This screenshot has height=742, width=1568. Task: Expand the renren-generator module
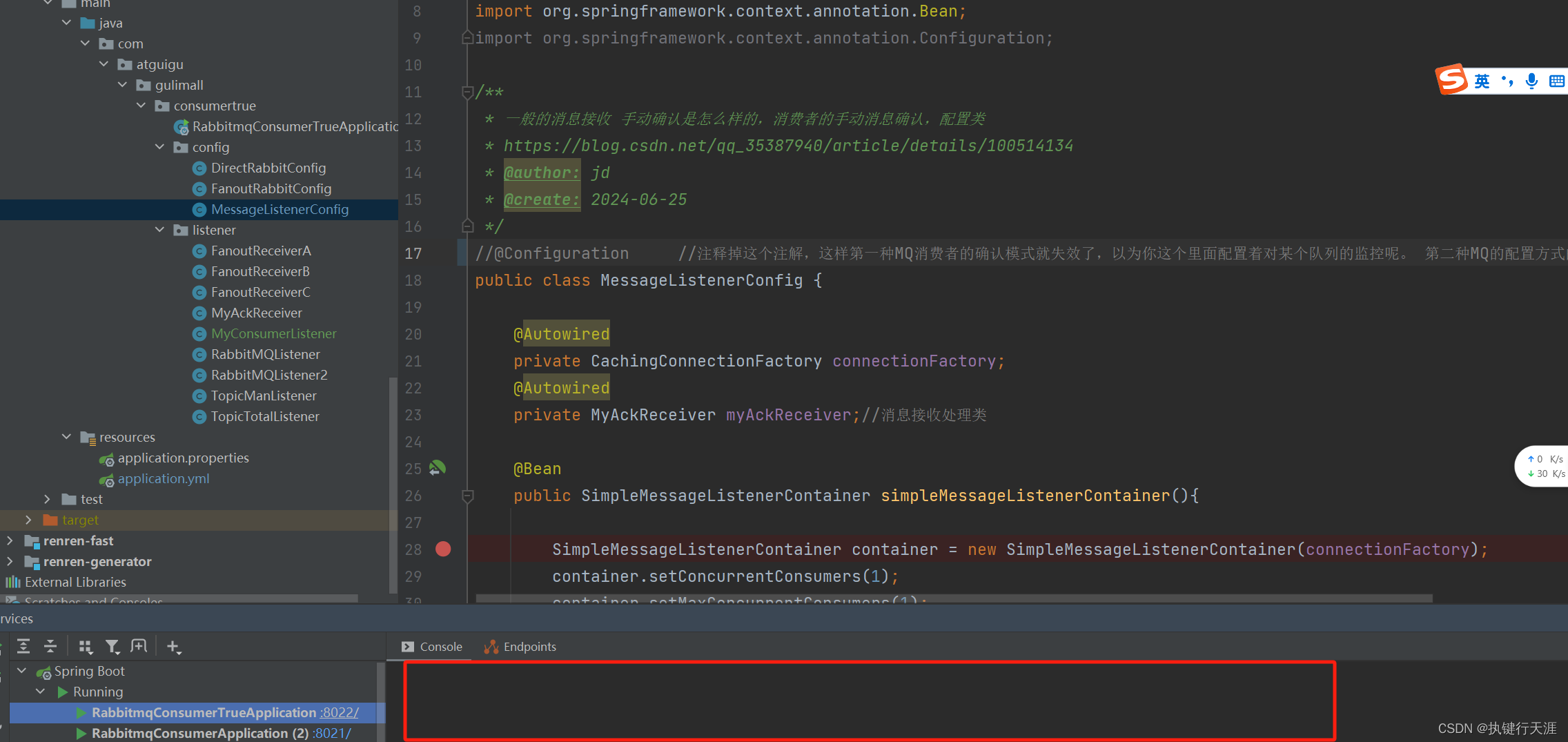click(10, 561)
